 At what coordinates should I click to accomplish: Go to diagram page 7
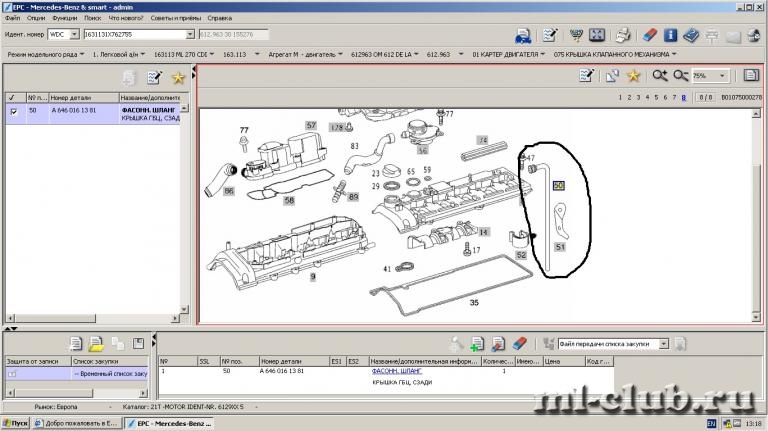click(674, 97)
